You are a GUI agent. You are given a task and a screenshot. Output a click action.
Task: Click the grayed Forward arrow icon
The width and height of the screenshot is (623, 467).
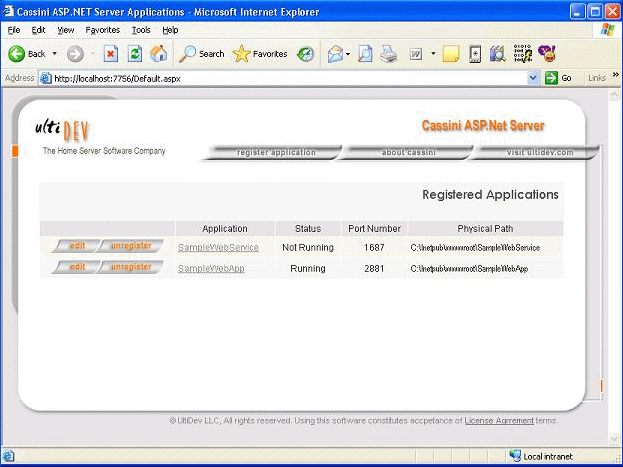(75, 54)
